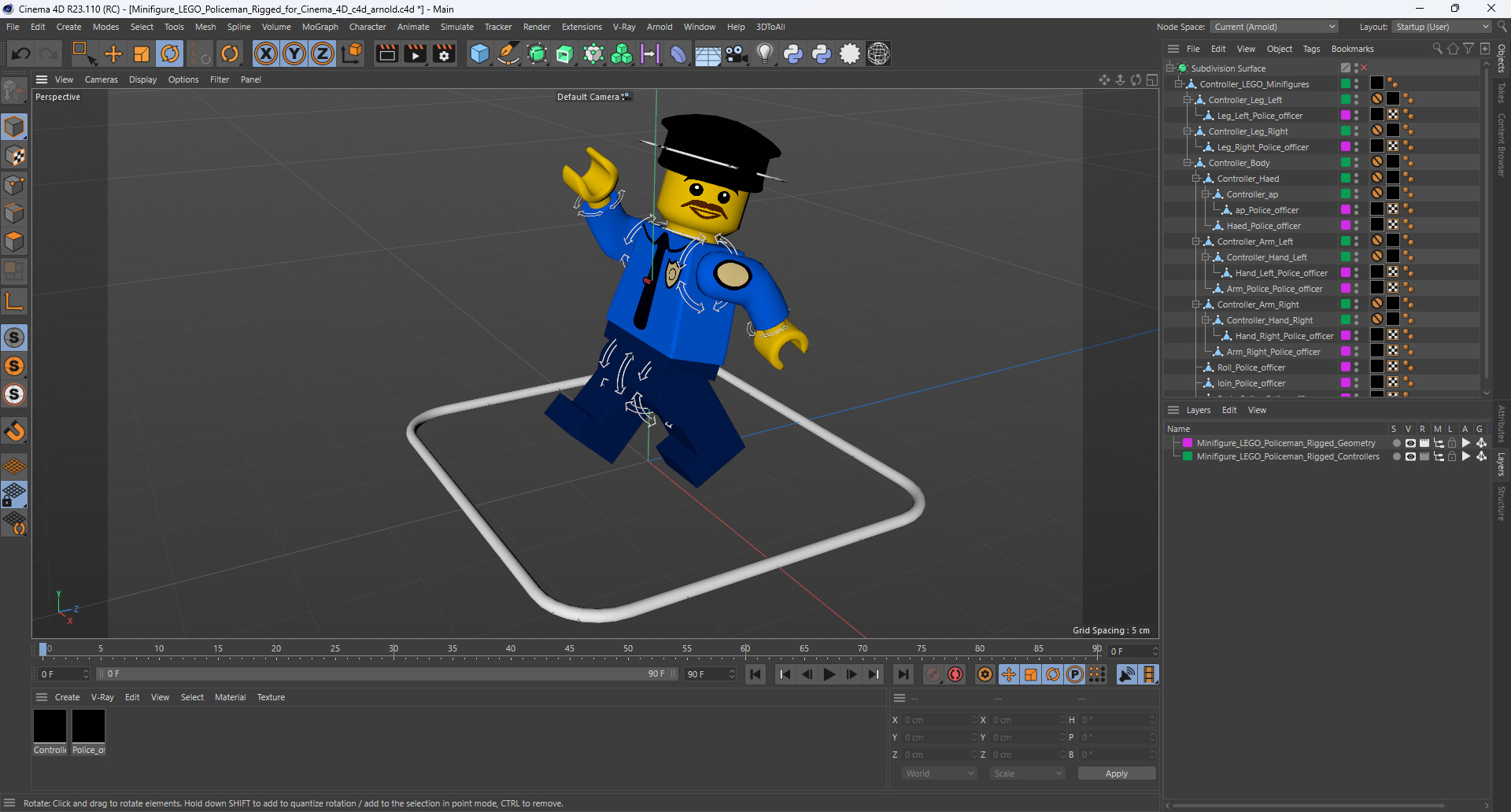Click Geometry layer magenta color swatch
This screenshot has height=812, width=1511.
(1188, 443)
